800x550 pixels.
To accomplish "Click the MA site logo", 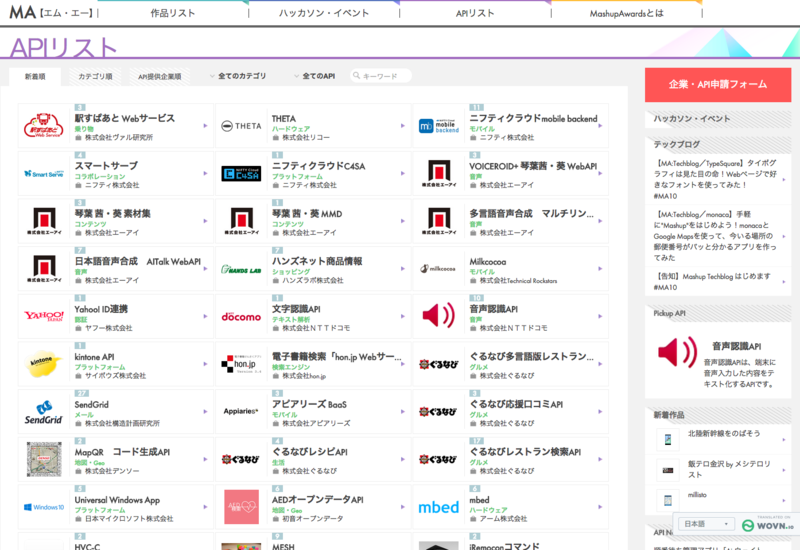I will (51, 12).
